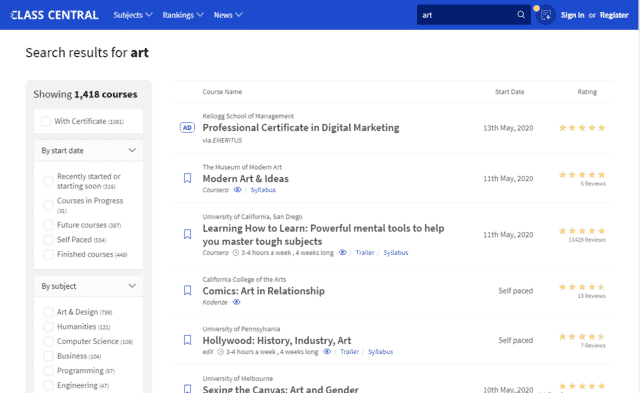Check the Programming subject filter

coord(48,371)
